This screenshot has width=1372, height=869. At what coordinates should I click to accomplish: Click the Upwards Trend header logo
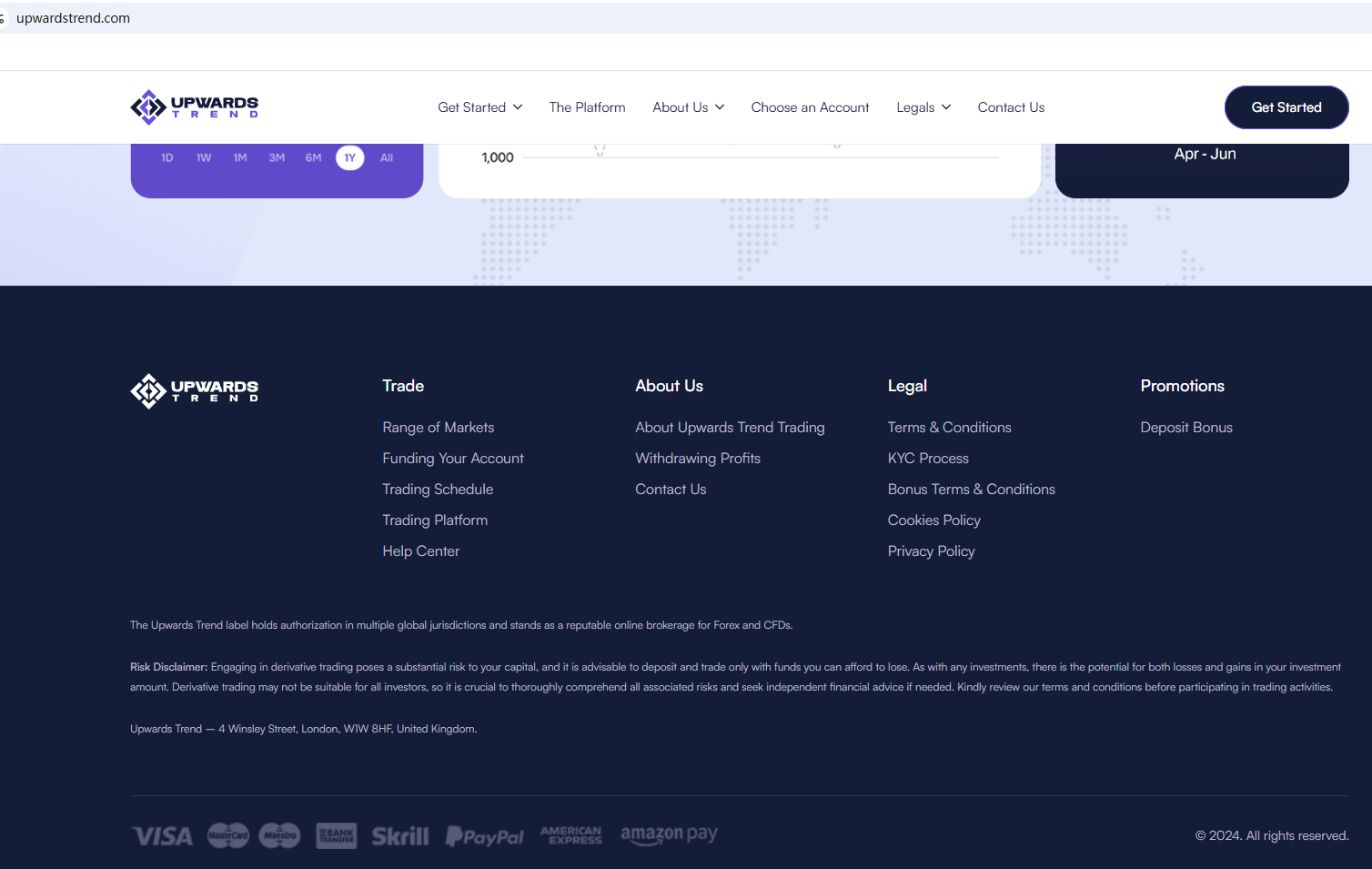(195, 107)
